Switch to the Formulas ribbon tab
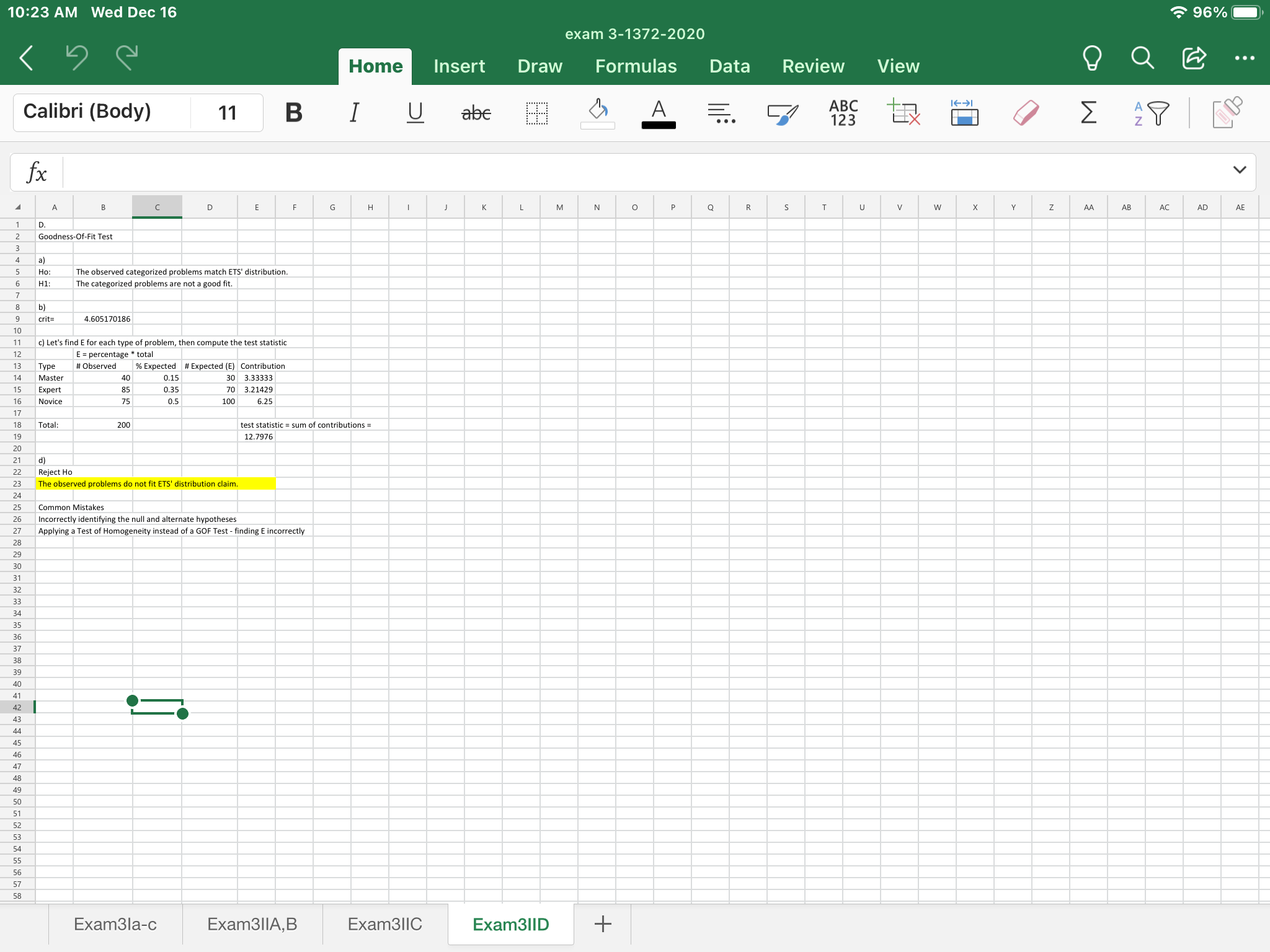 [x=636, y=66]
